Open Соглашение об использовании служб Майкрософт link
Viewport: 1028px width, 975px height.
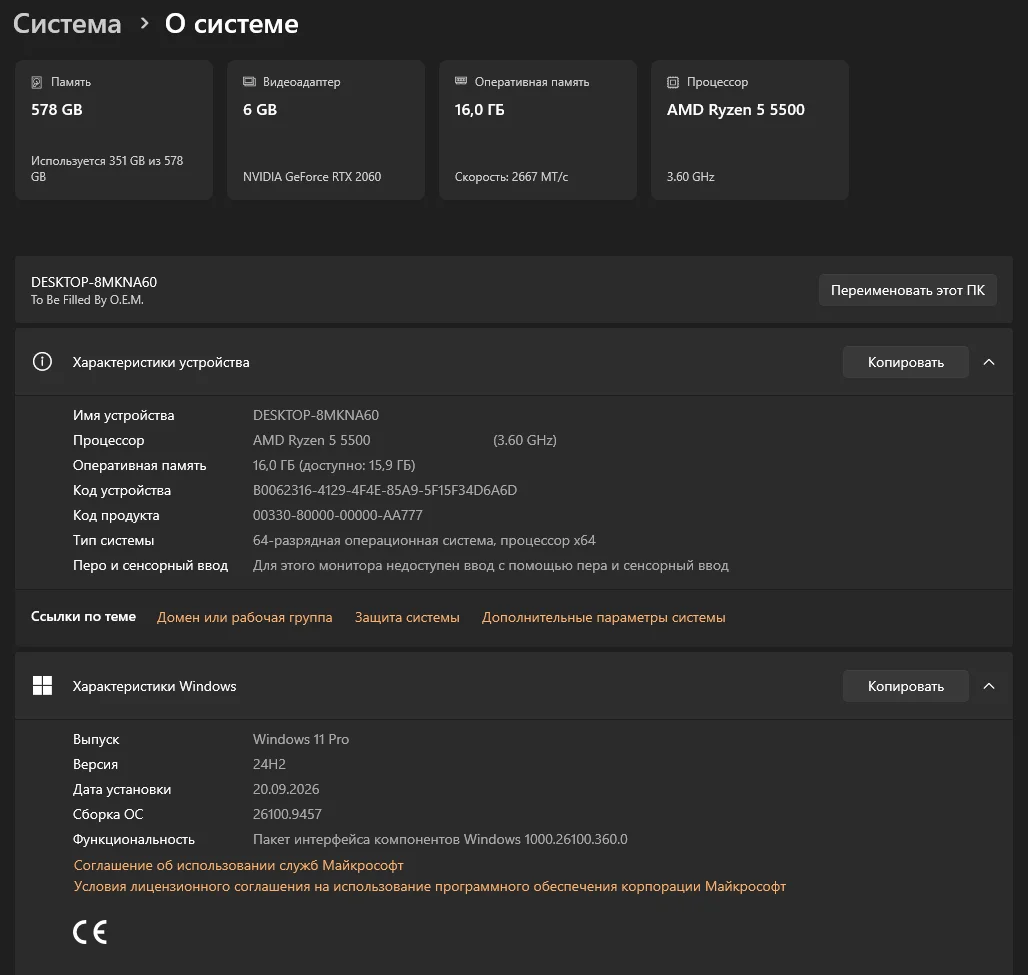239,865
